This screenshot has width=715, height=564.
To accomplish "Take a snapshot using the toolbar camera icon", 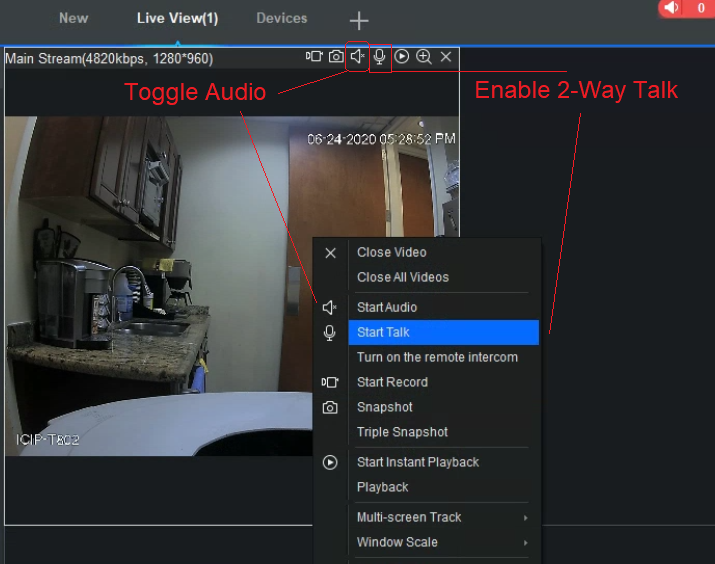I will [x=336, y=57].
